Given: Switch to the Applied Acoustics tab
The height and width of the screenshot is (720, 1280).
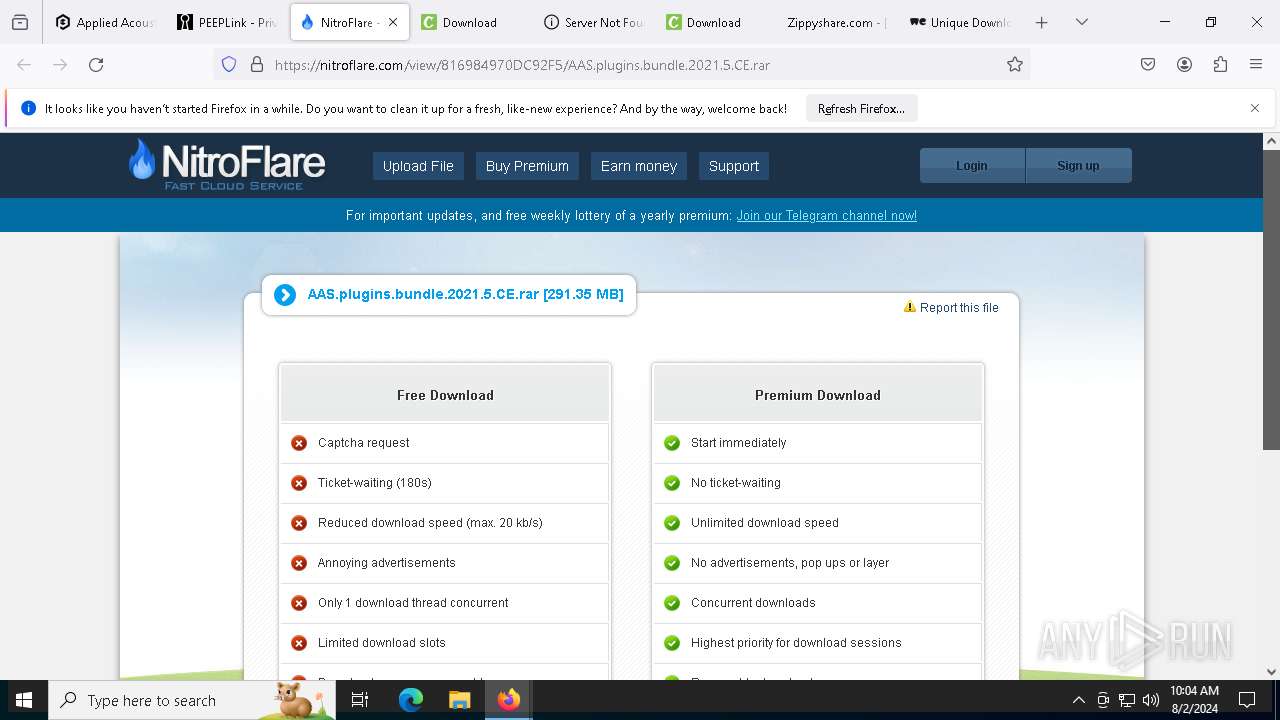Looking at the screenshot, I should tap(105, 22).
